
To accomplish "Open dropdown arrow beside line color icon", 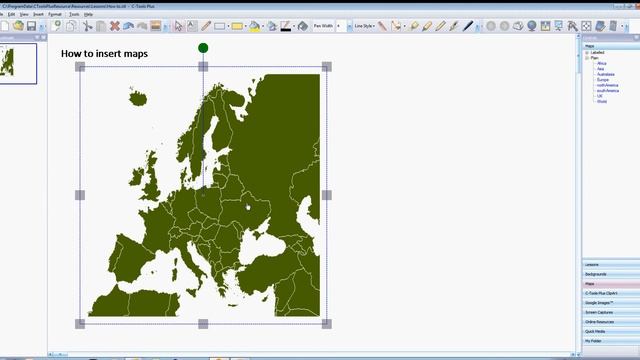I will (294, 26).
